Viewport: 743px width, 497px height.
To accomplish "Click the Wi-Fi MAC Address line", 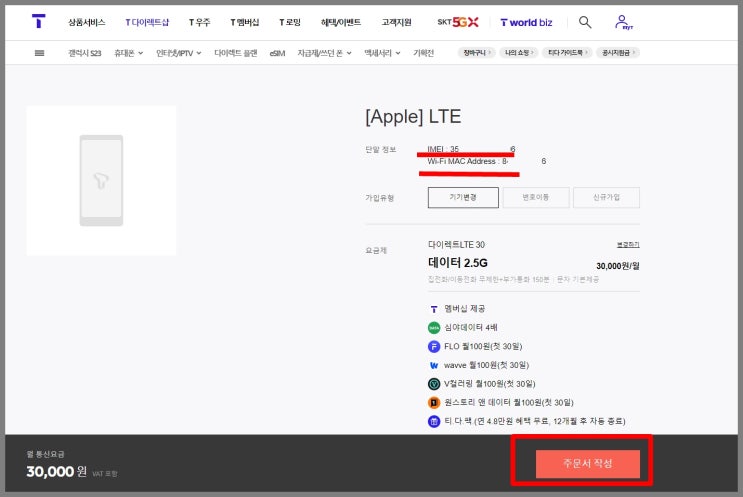I will pos(487,162).
